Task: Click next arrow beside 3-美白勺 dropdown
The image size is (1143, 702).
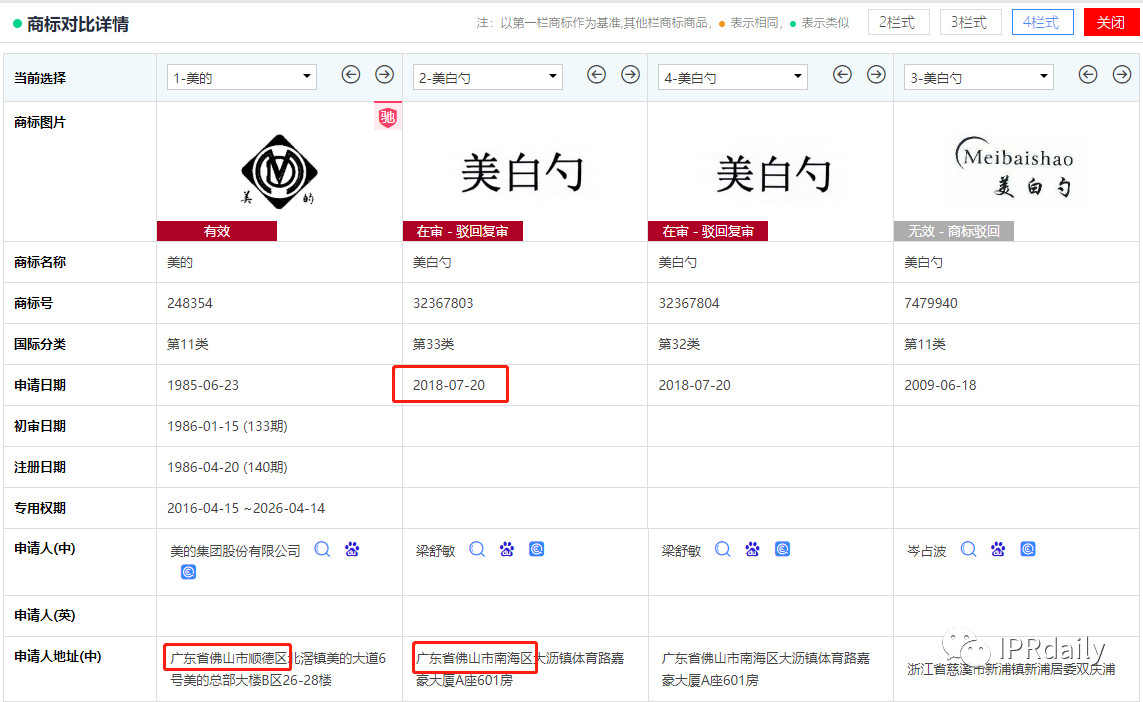Action: coord(1121,74)
